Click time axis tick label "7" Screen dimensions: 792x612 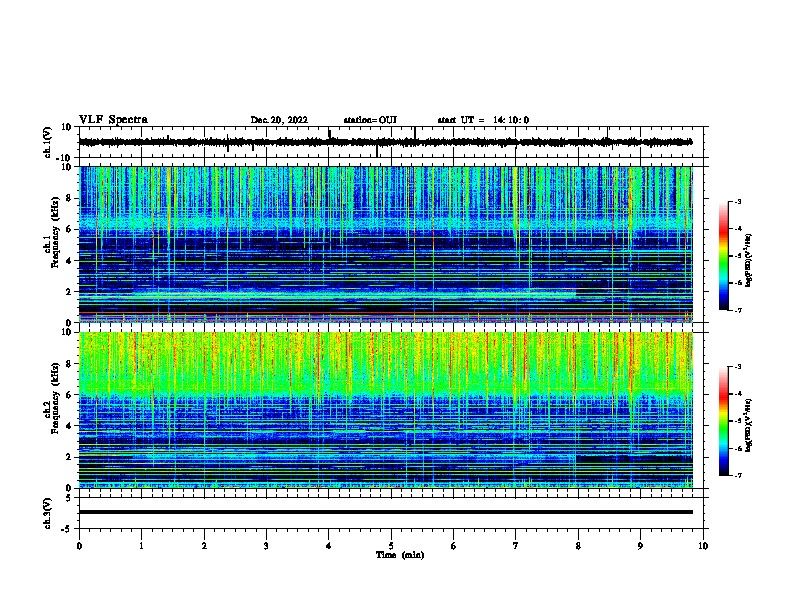click(516, 546)
